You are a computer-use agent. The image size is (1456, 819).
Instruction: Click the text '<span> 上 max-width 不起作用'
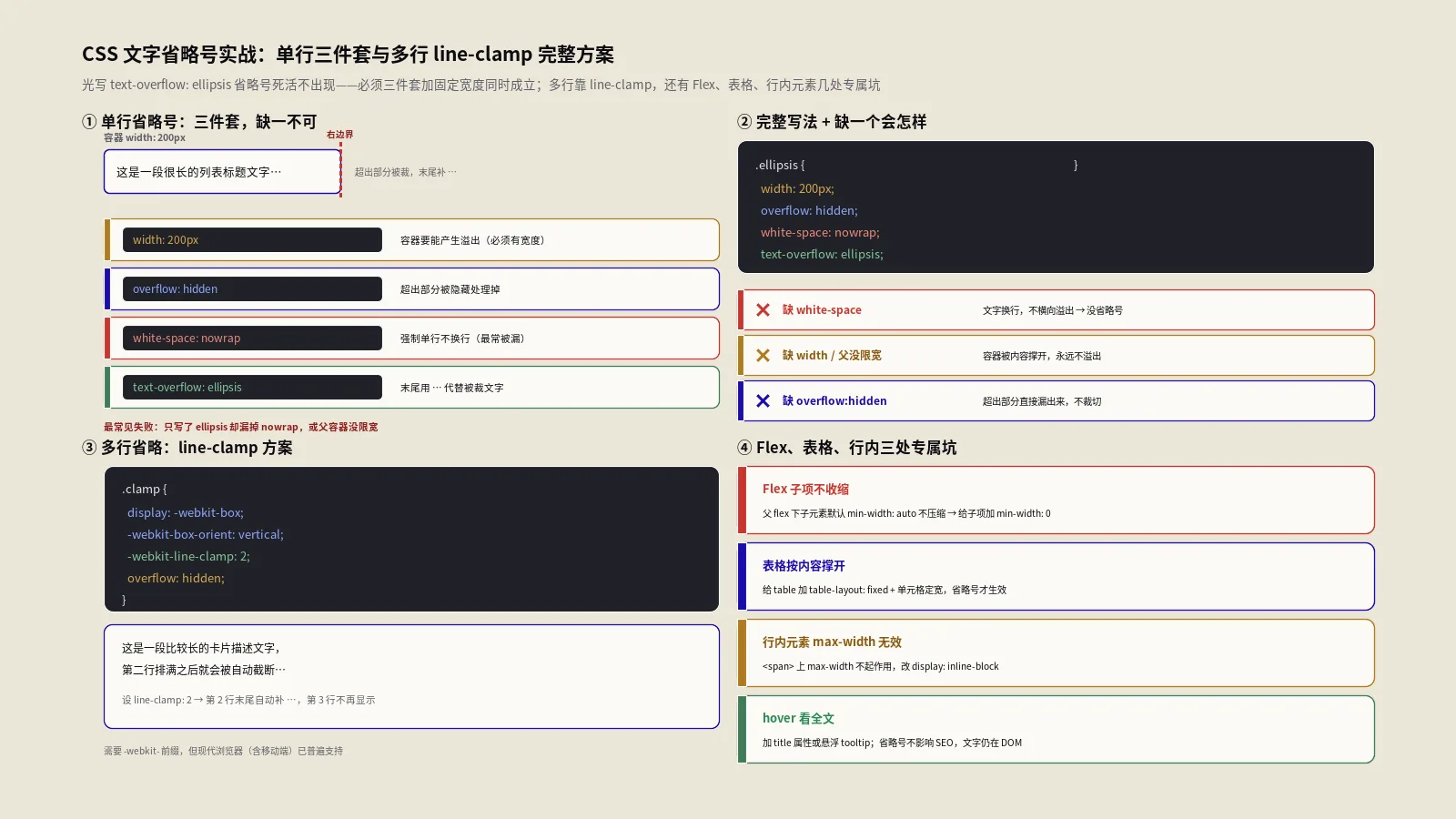881,666
